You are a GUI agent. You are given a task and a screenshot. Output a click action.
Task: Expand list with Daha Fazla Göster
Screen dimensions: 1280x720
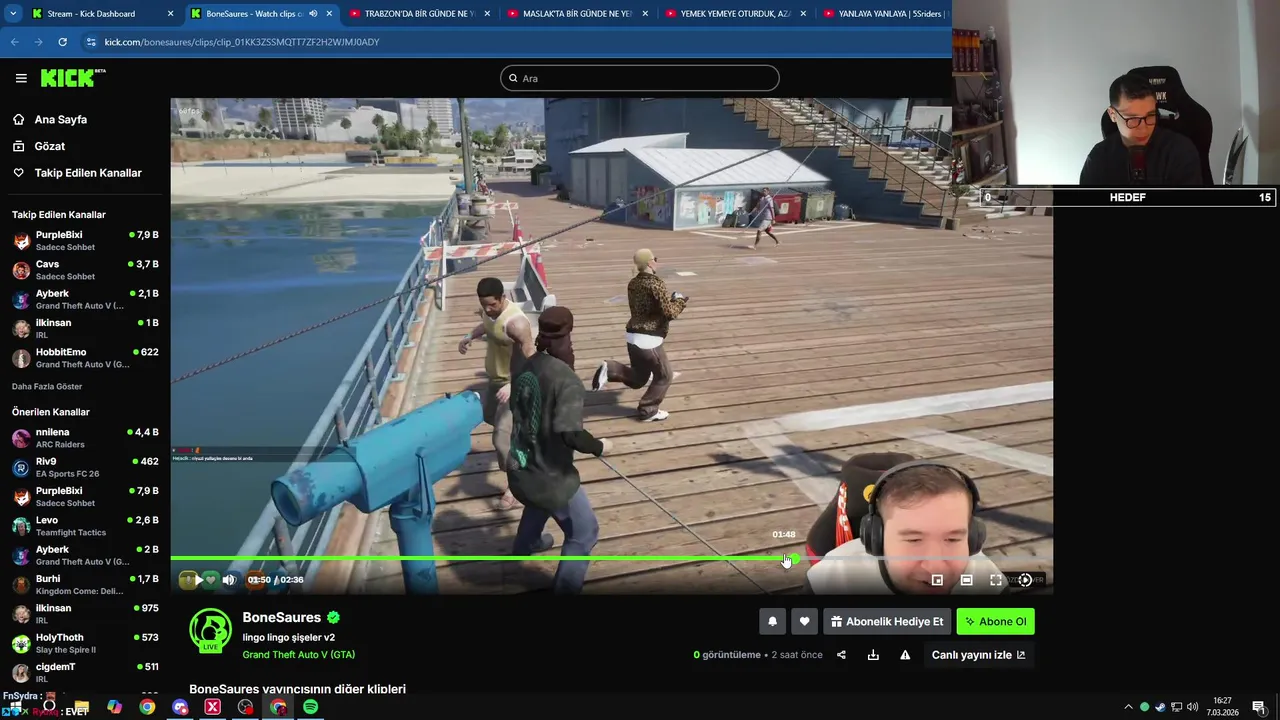click(47, 387)
